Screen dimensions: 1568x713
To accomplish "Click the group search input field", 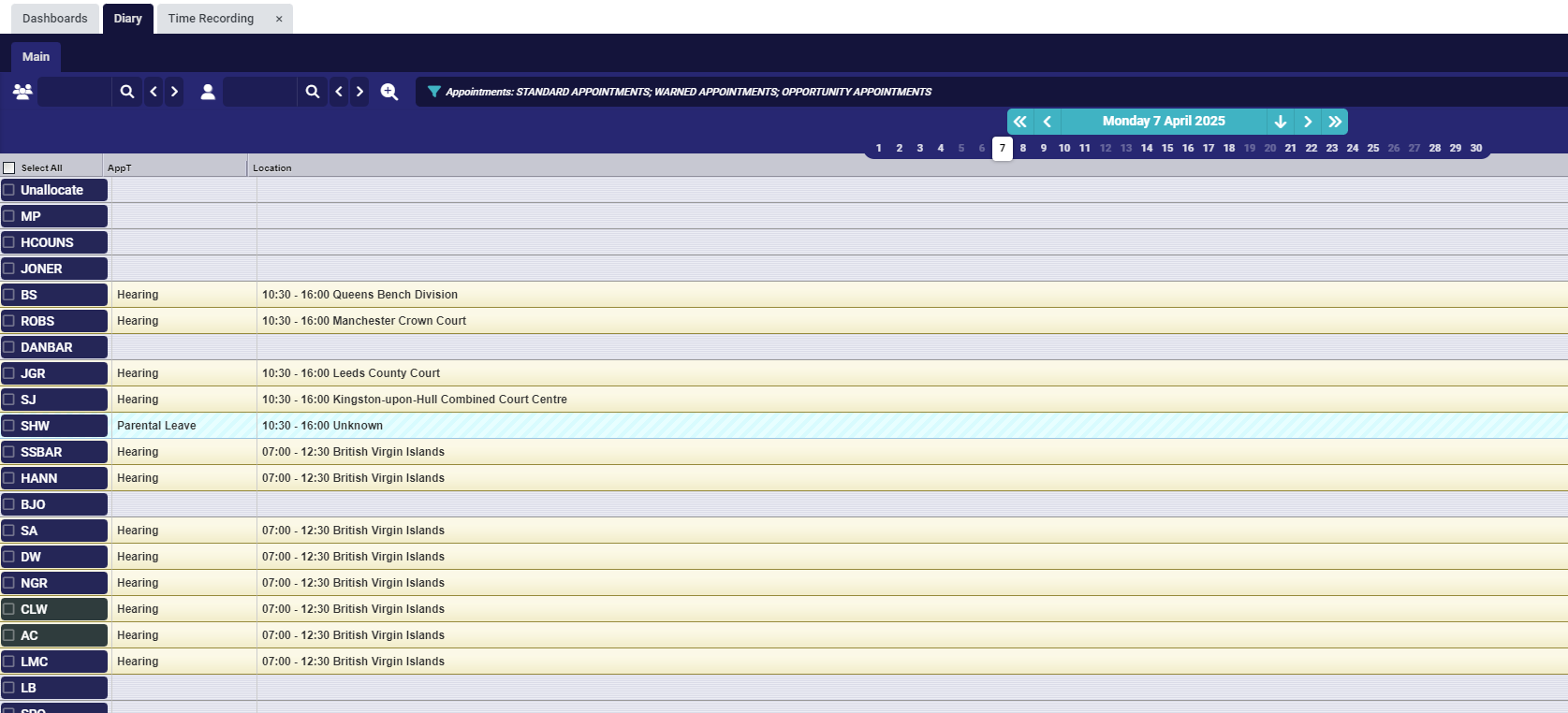I will click(75, 92).
